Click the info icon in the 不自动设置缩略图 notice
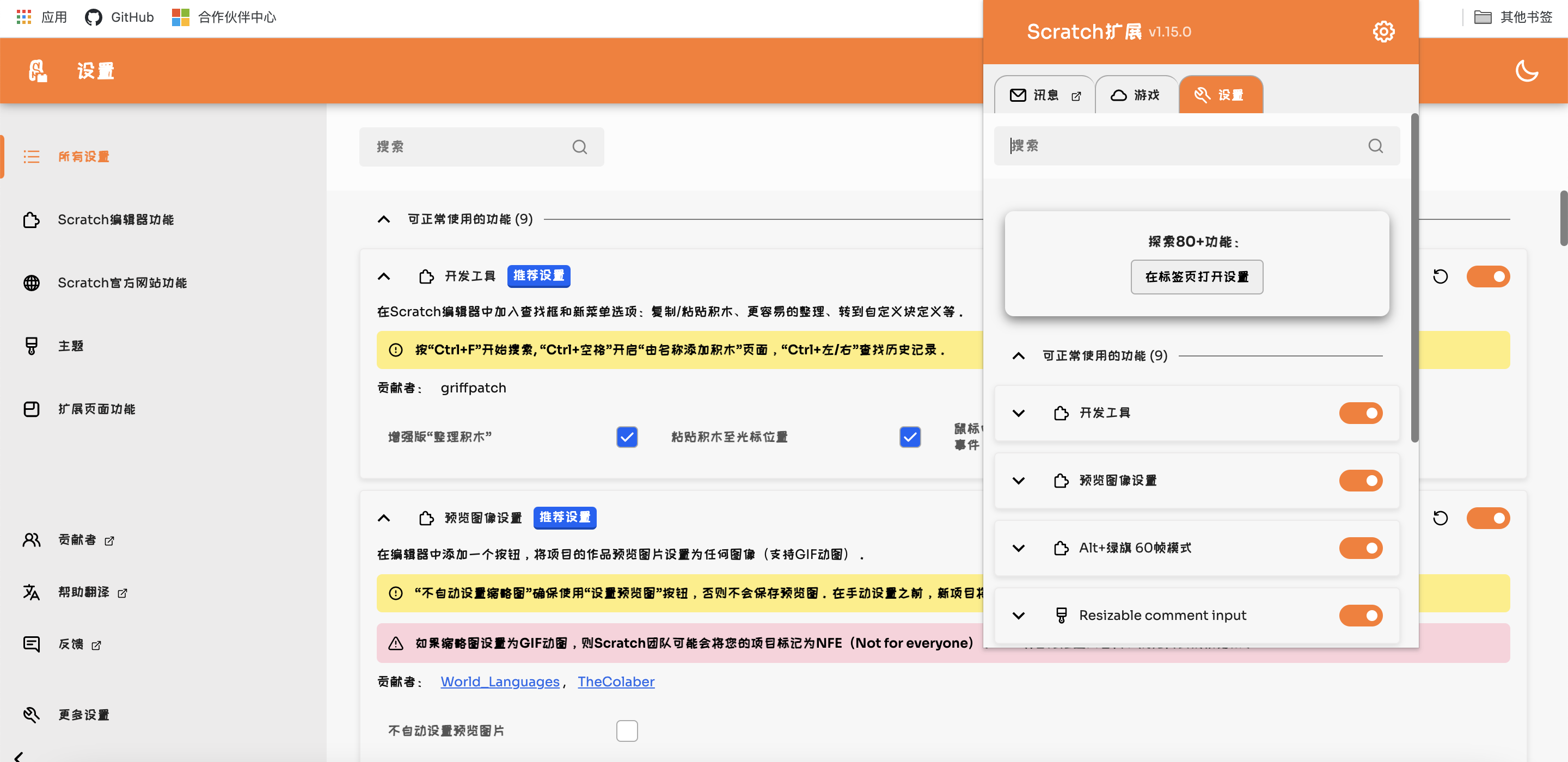This screenshot has width=1568, height=762. coord(396,593)
